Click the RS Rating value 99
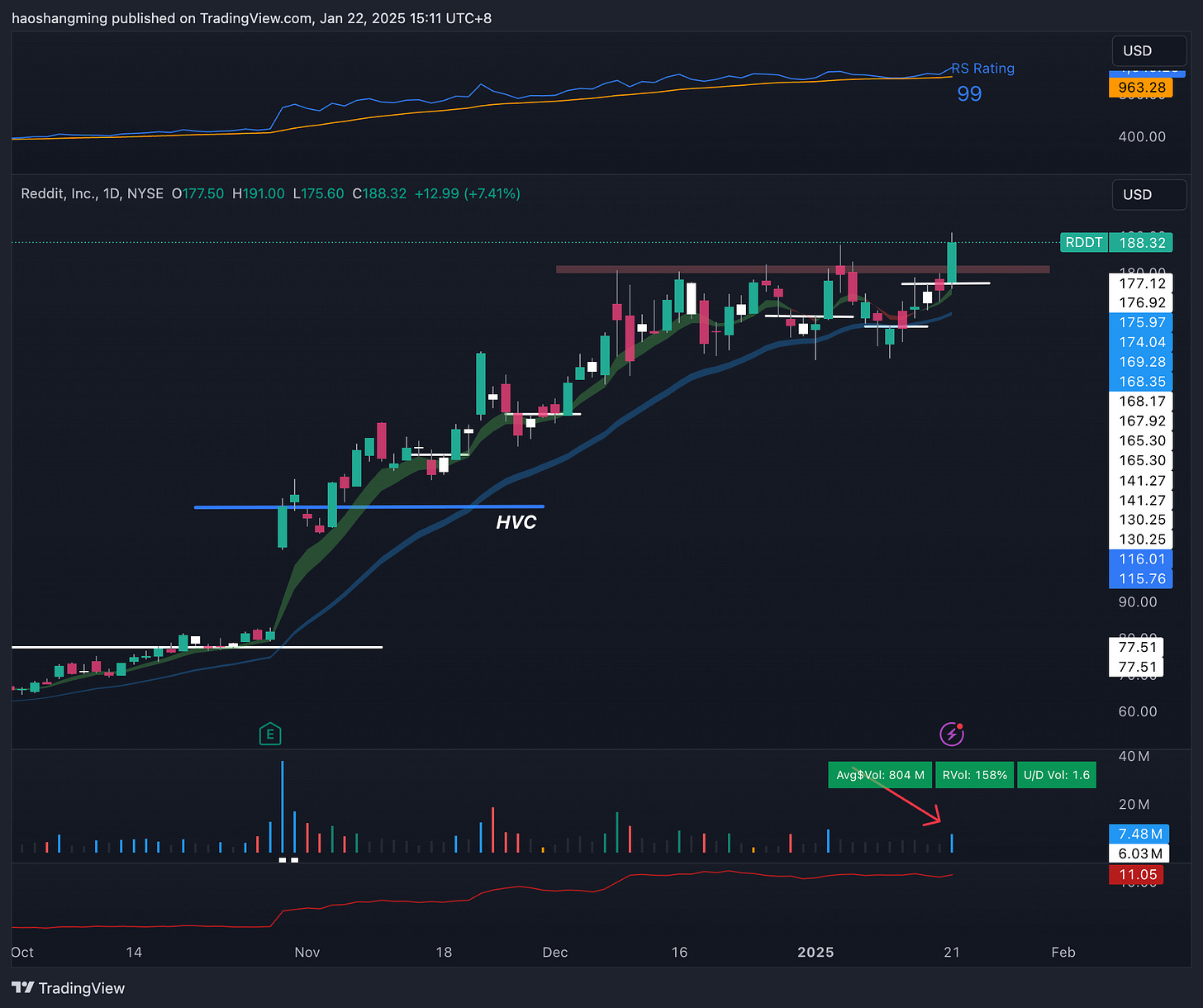The image size is (1203, 1008). 969,93
